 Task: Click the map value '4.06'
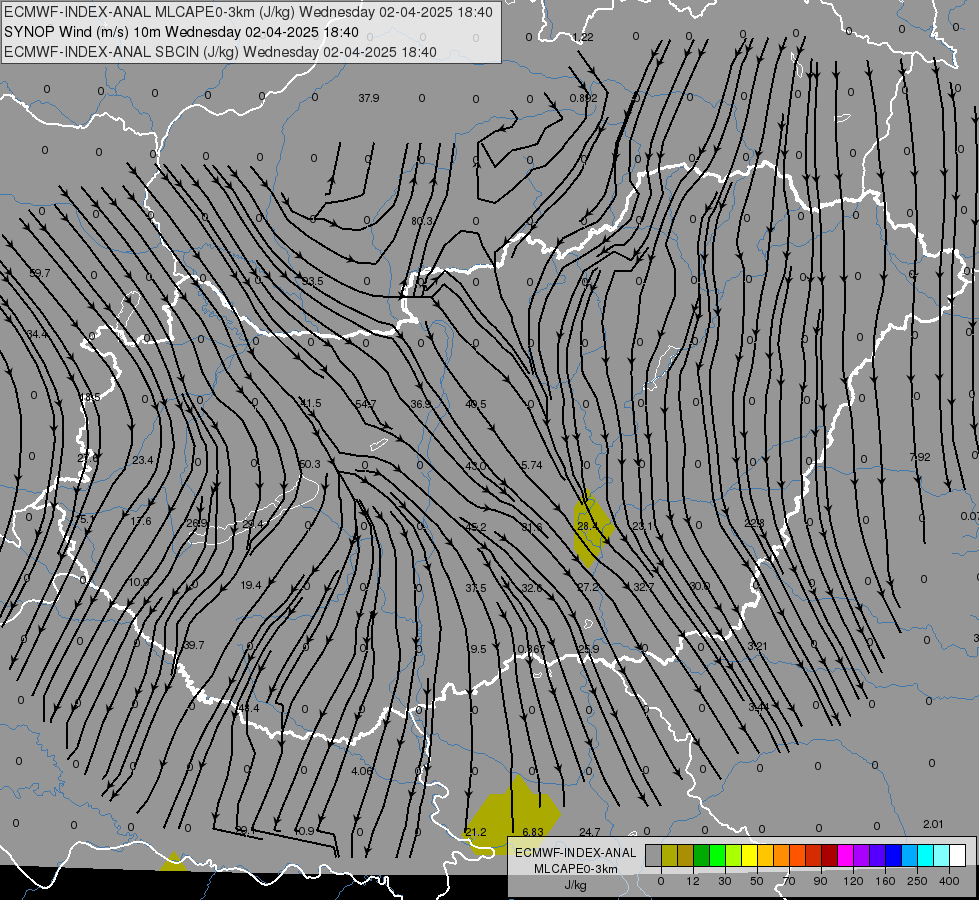362,771
